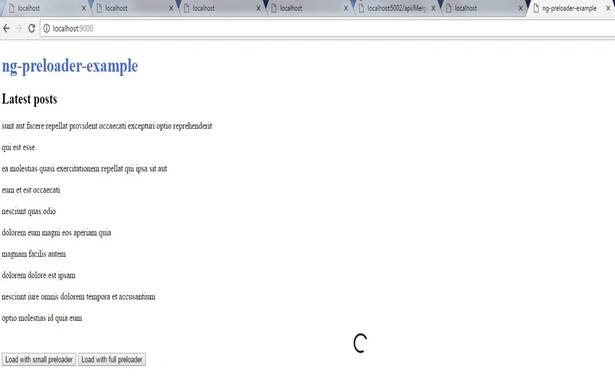Click the browser forward arrow

tap(19, 28)
